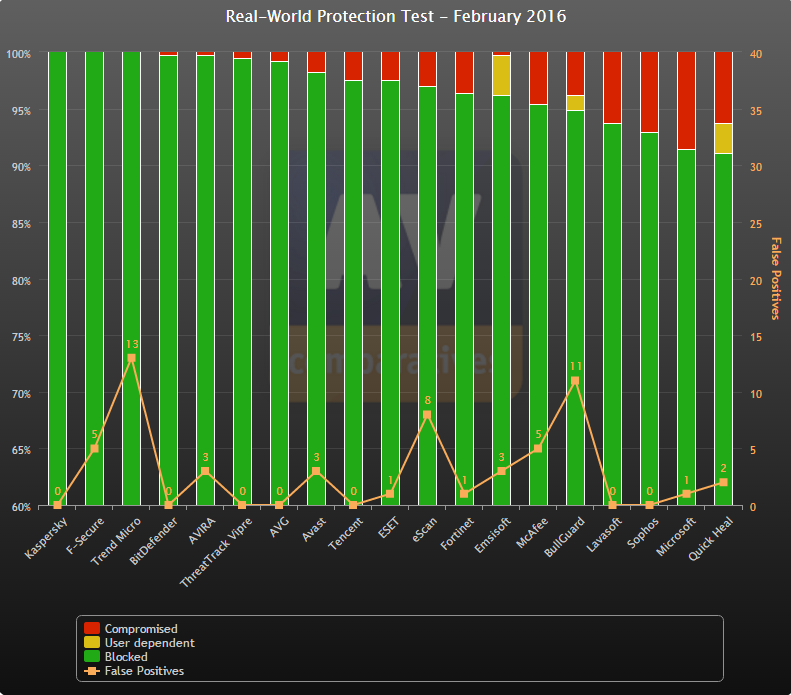The image size is (791, 695).
Task: Toggle the Blocked legend entry
Action: (x=116, y=657)
